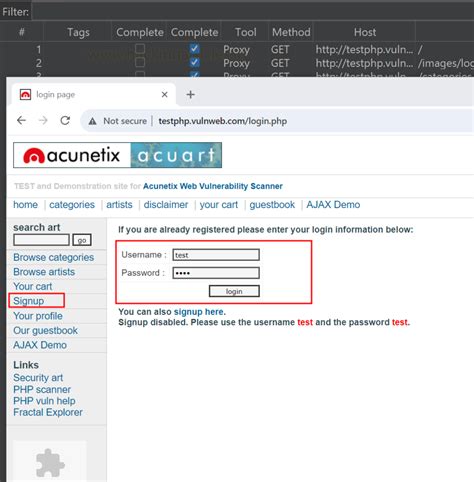Select request row 1 host cell
This screenshot has width=474, height=482.
tap(364, 49)
